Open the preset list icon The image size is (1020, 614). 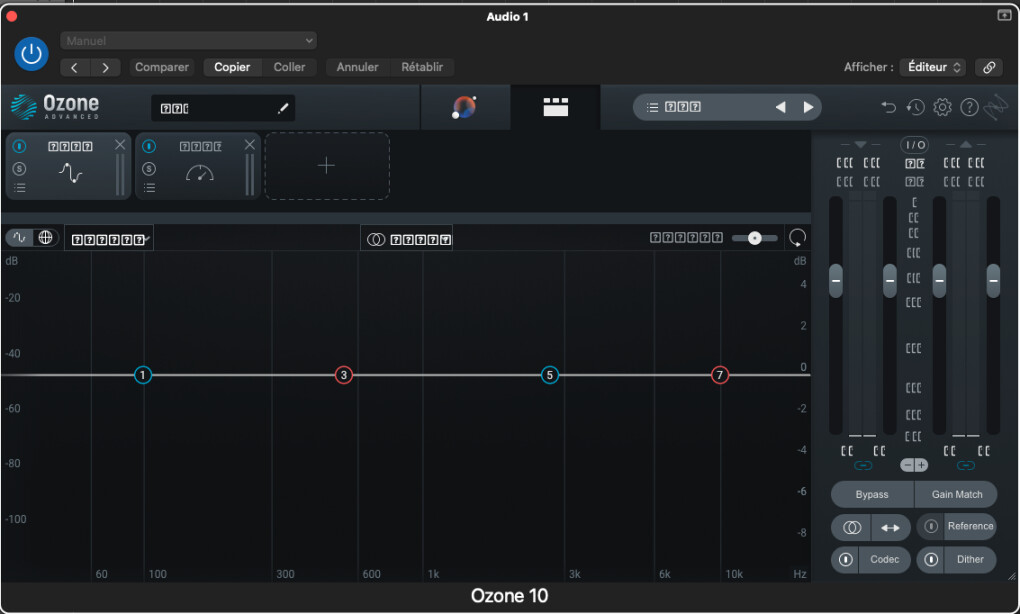coord(652,107)
